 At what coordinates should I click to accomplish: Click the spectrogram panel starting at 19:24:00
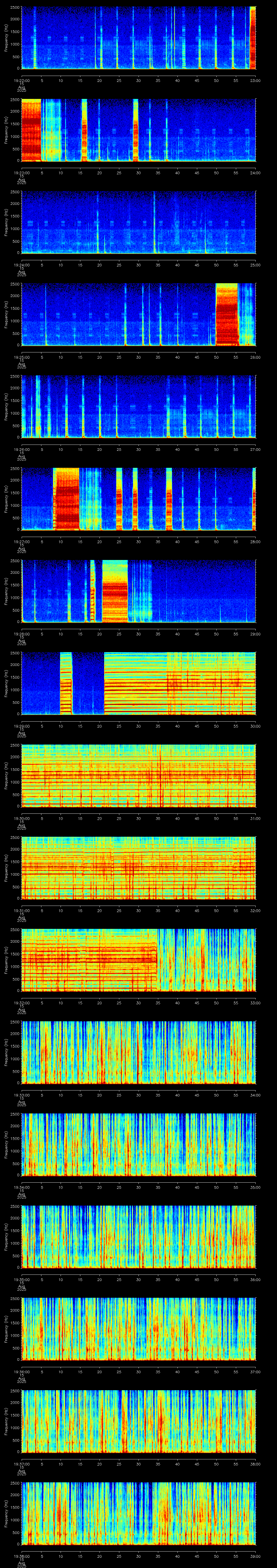138,222
